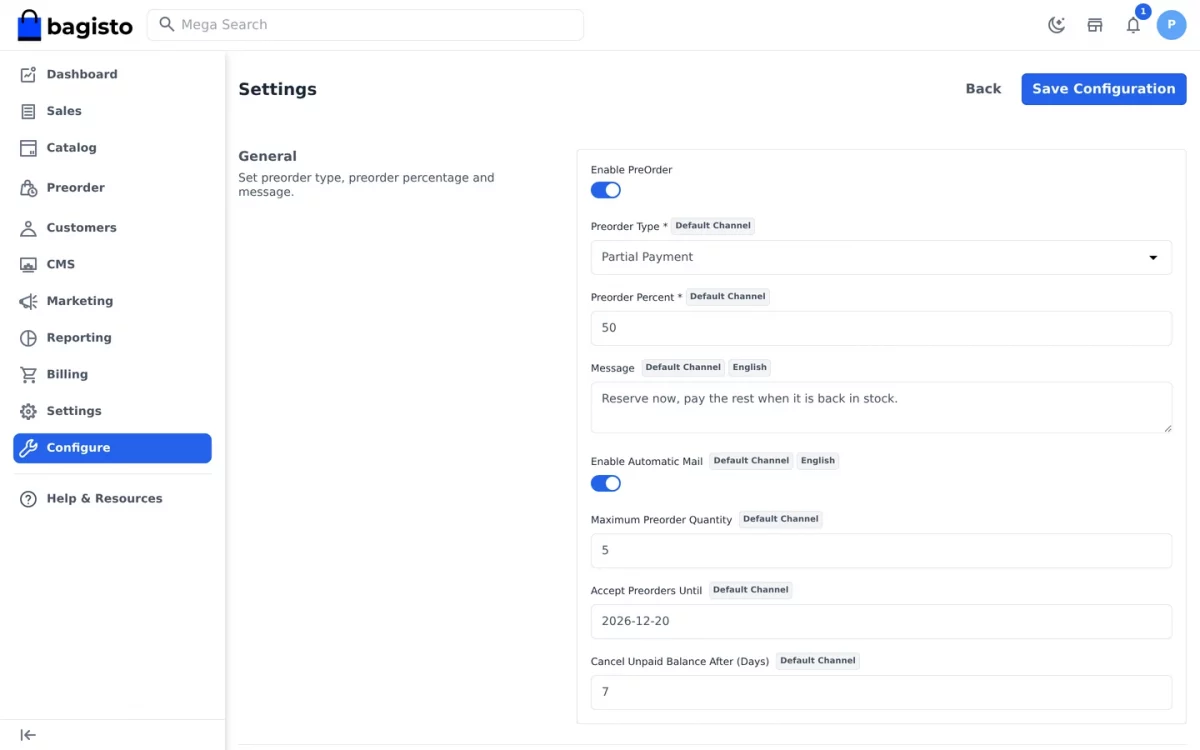Click the Mega Search magnifier icon
This screenshot has width=1200, height=750.
click(x=167, y=24)
